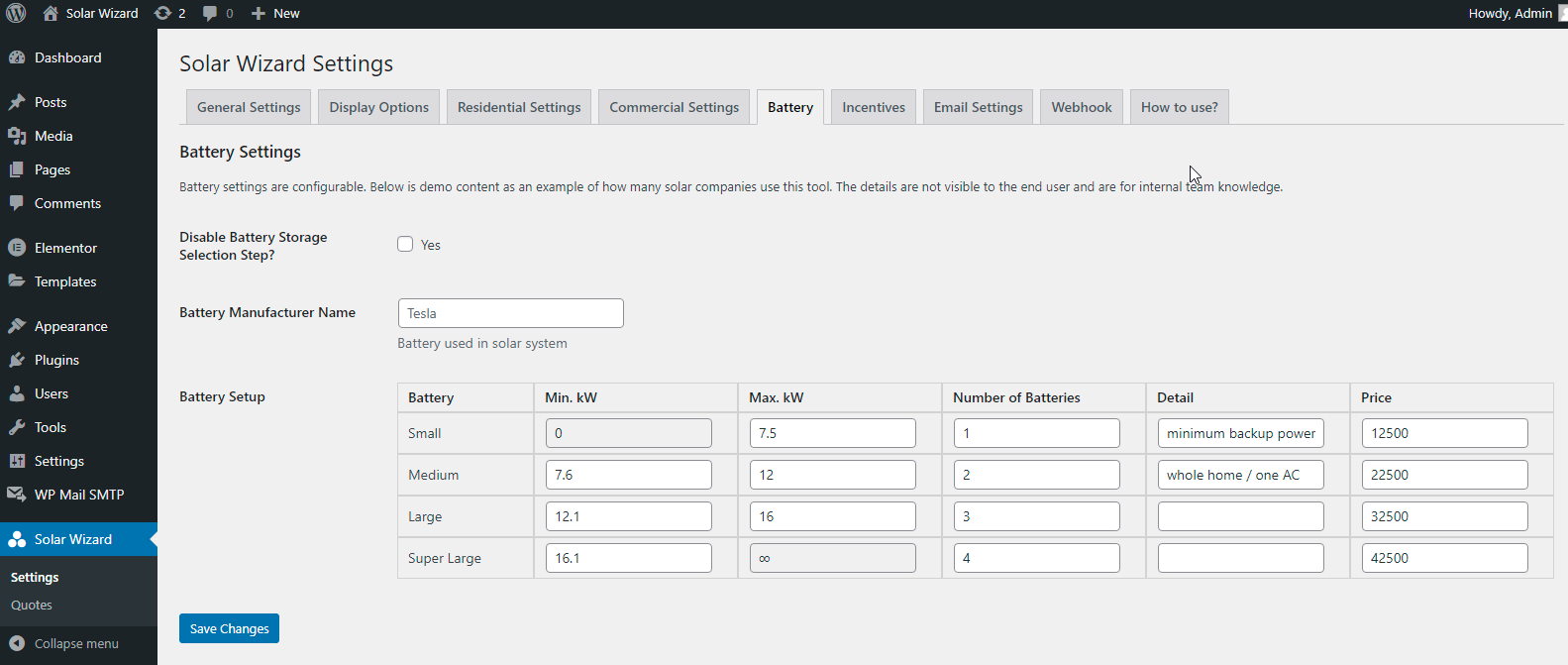Screen dimensions: 1568x665
Task: Click the Save Changes button
Action: pos(229,628)
